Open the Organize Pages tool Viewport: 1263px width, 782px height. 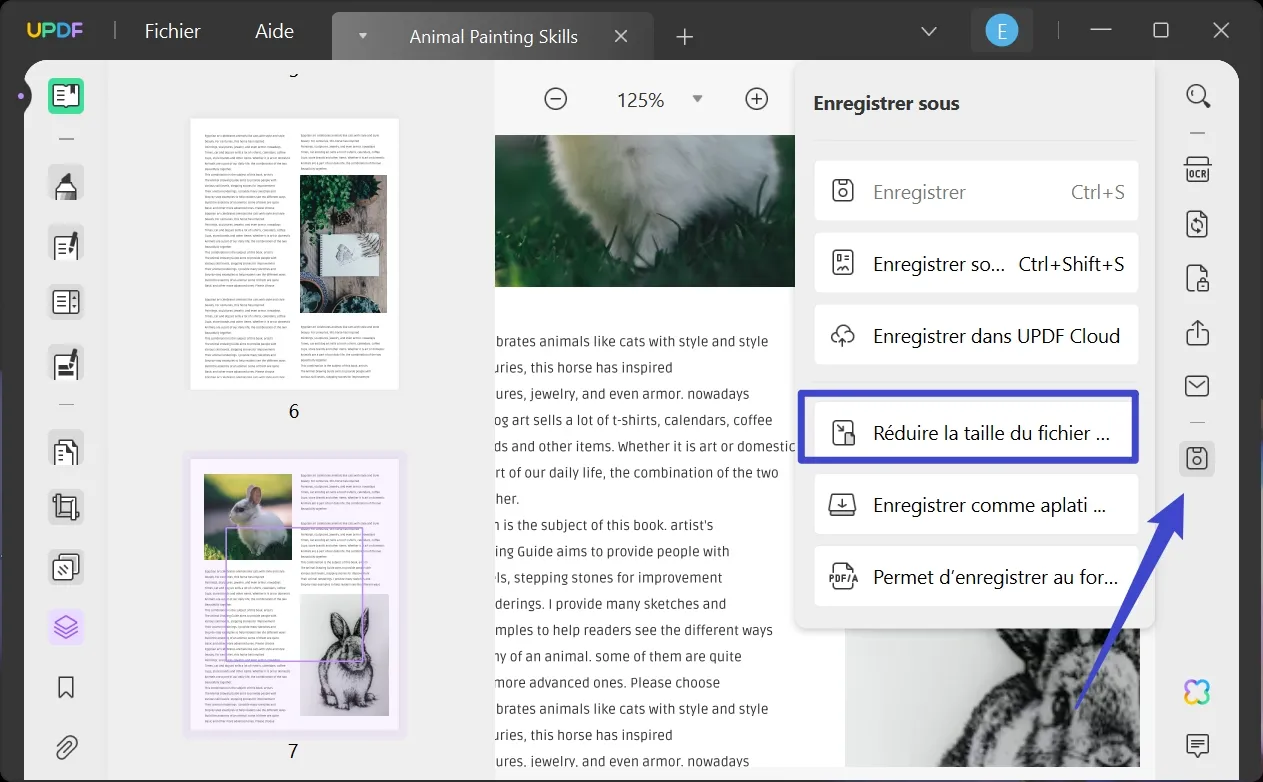[66, 450]
